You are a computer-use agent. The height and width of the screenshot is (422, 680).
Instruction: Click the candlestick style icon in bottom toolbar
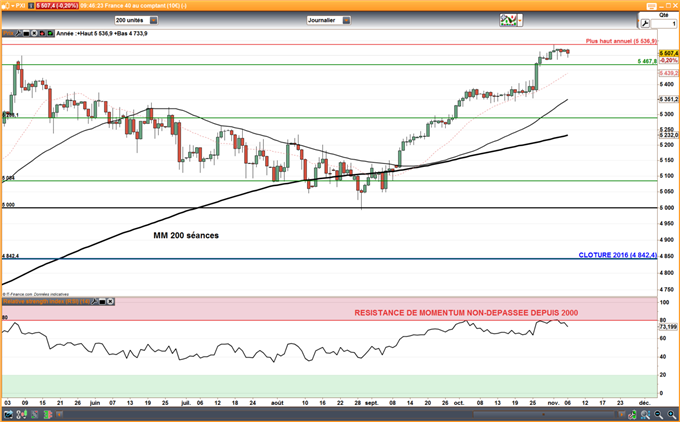[22, 414]
